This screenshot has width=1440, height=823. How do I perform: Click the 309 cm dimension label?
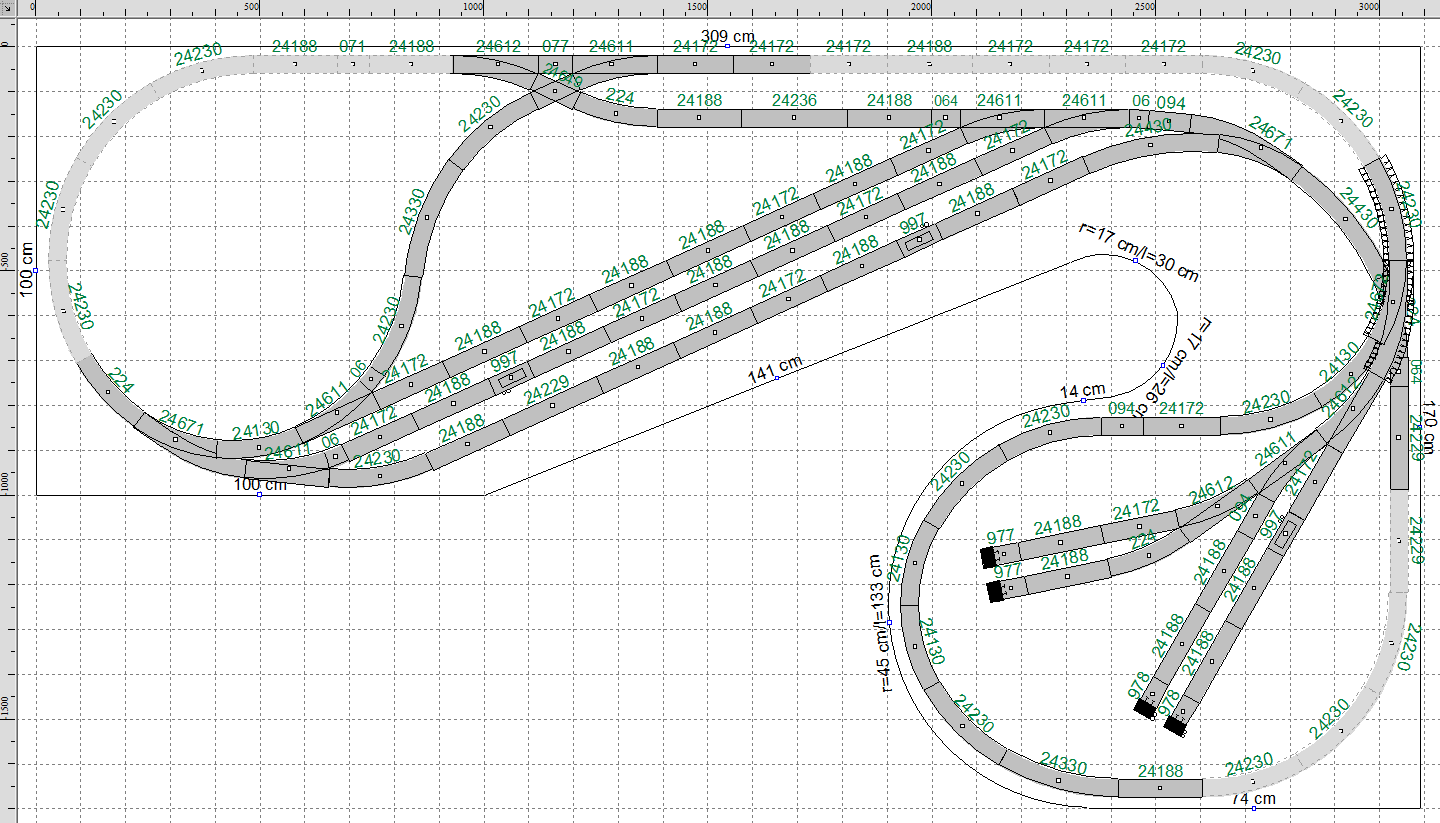pos(727,37)
